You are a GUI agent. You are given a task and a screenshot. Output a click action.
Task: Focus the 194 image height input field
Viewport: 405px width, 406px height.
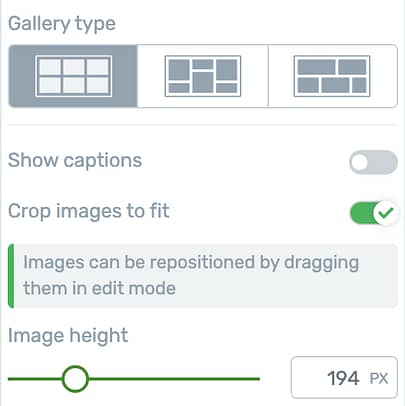coord(344,377)
